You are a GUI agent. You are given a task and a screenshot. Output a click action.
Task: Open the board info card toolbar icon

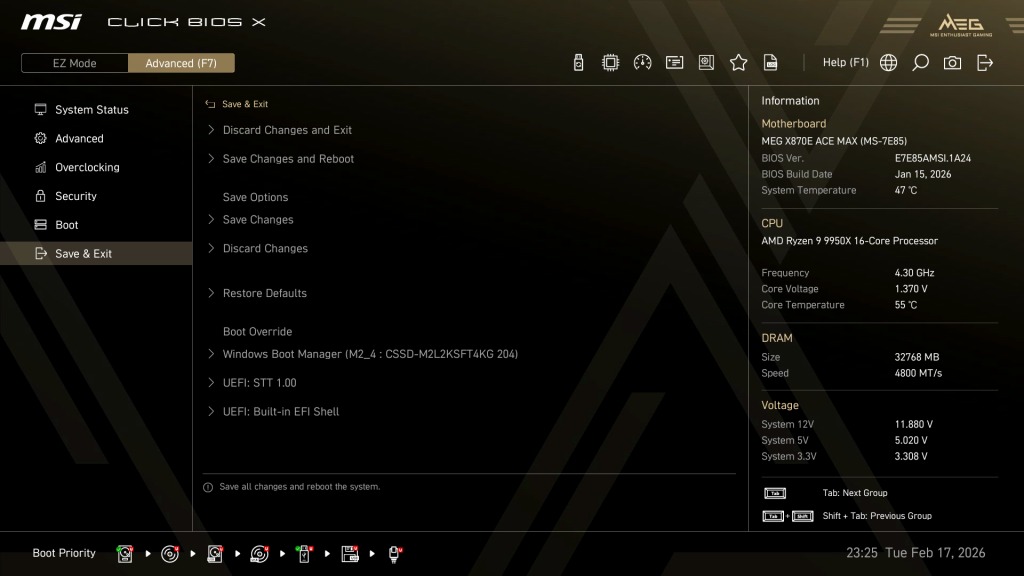[674, 63]
